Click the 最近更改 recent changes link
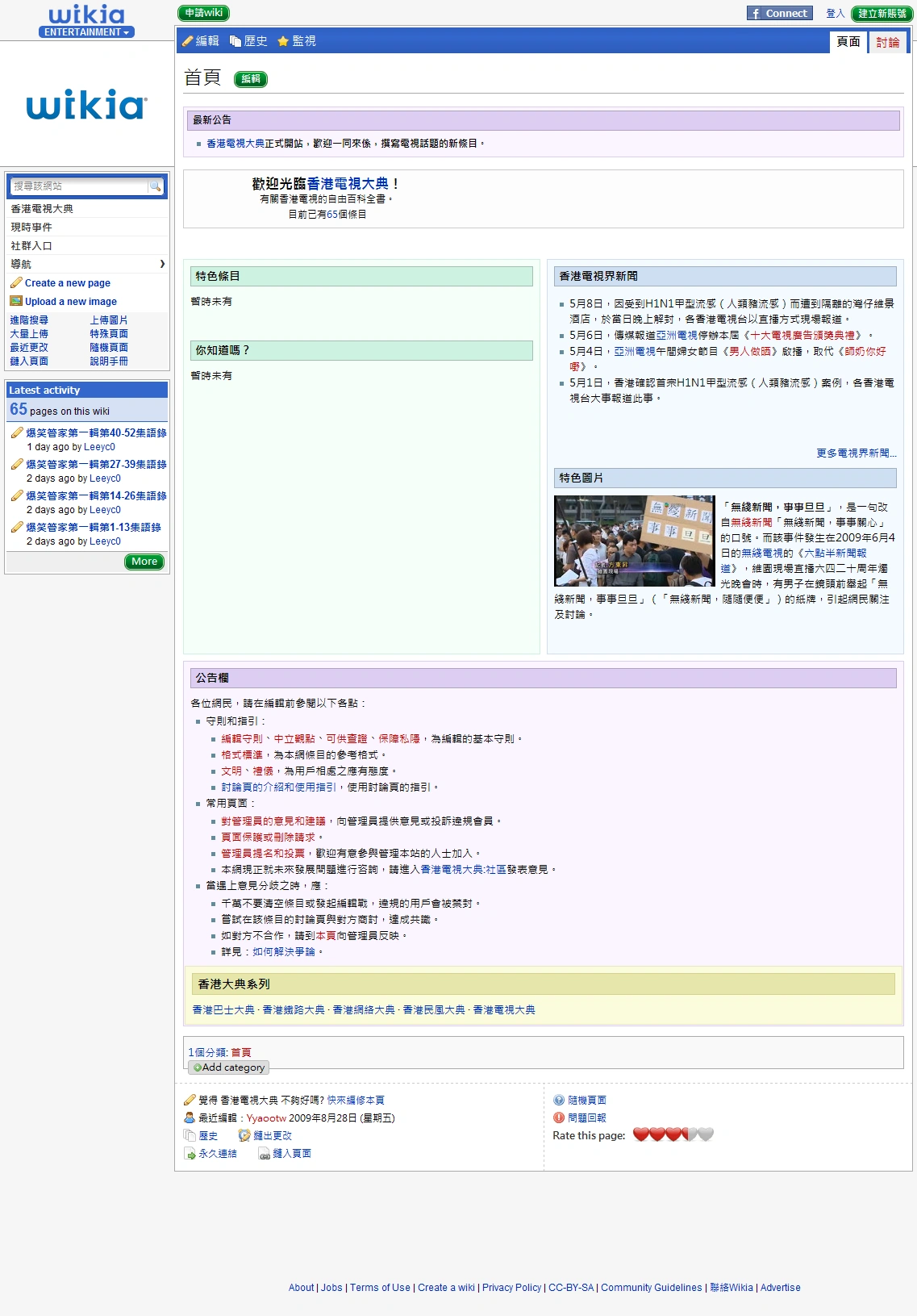The image size is (917, 1316). [x=29, y=348]
